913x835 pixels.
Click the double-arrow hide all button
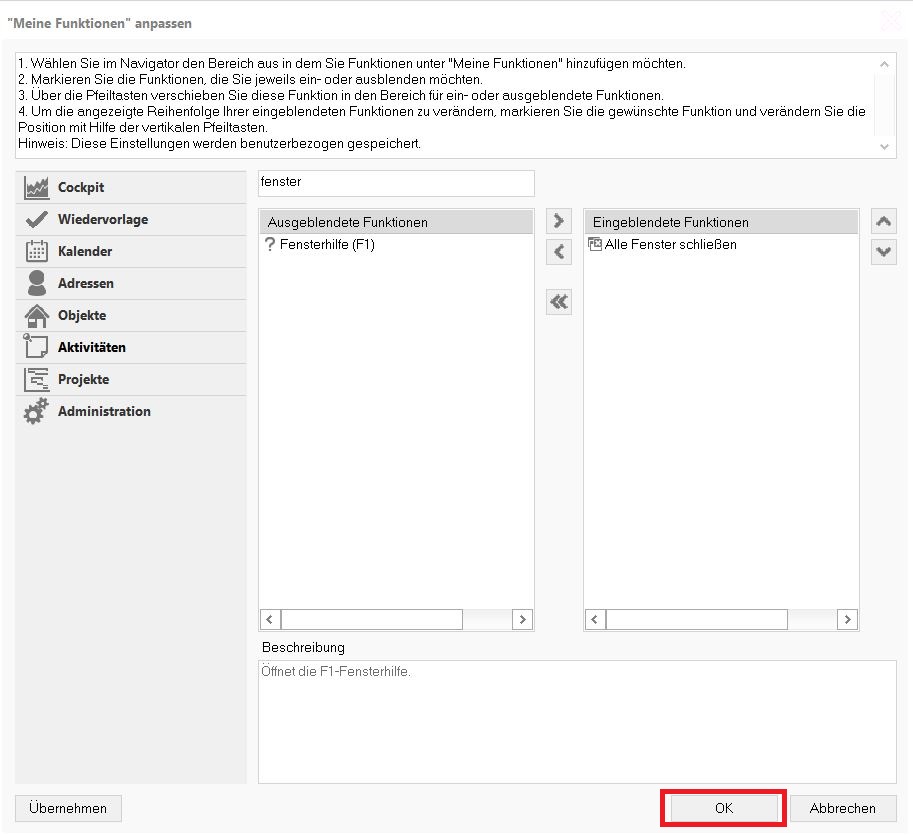click(559, 302)
